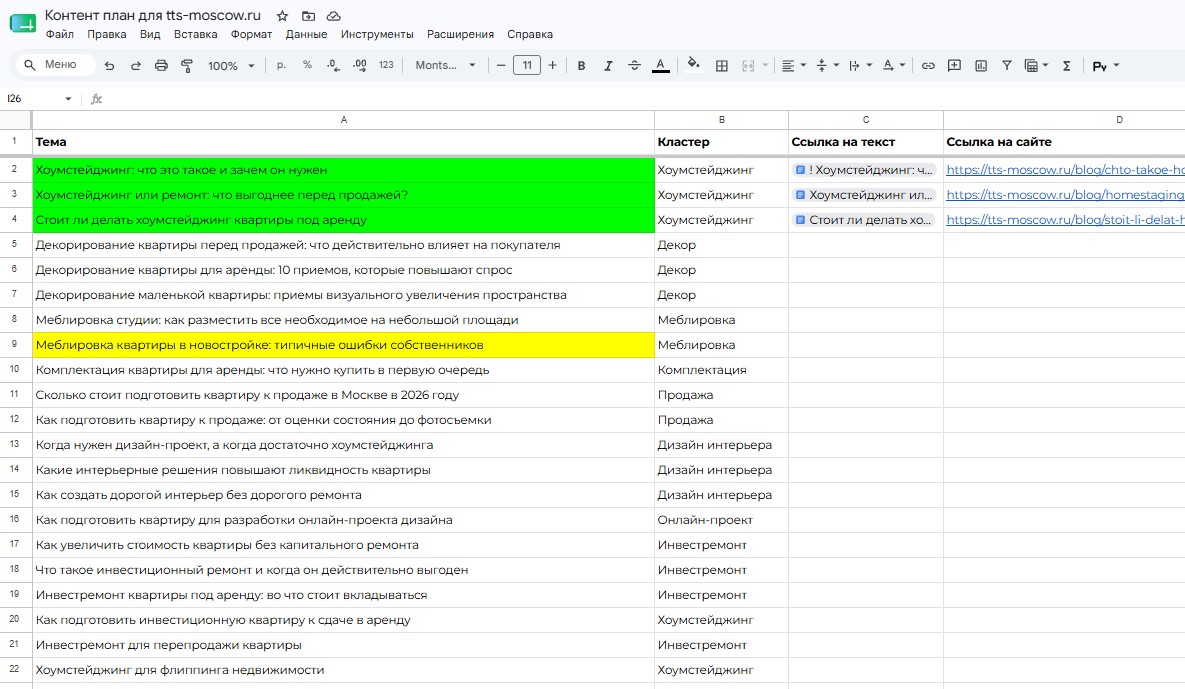Open the 100% zoom dropdown

click(x=231, y=66)
